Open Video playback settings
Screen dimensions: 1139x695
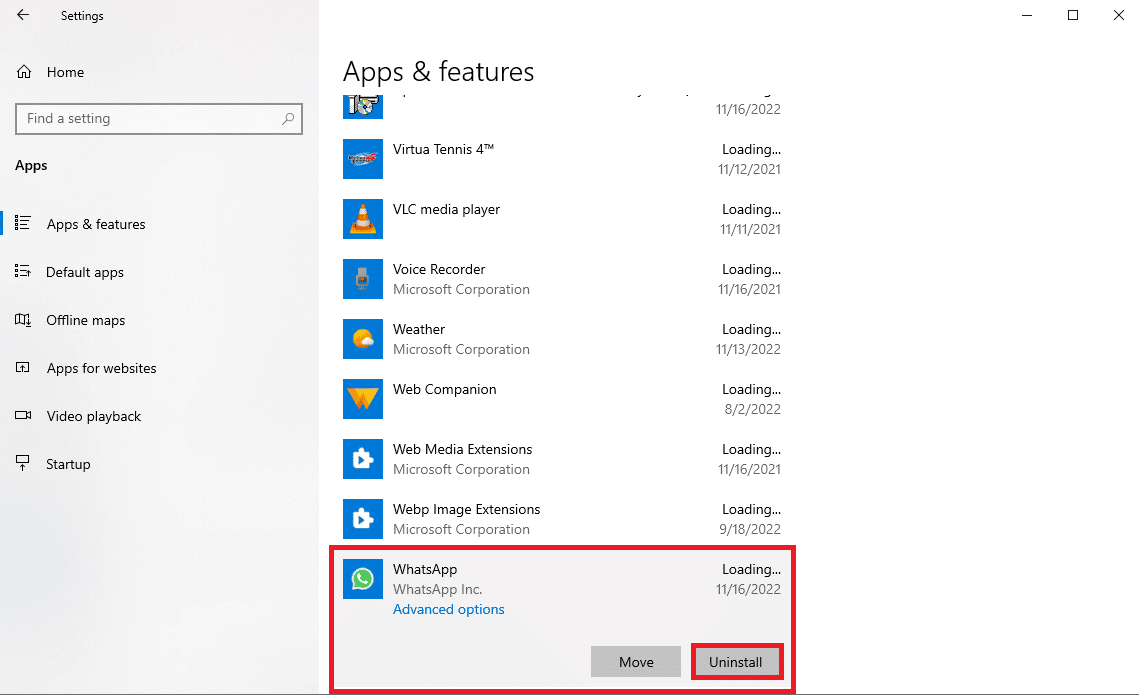pyautogui.click(x=94, y=416)
